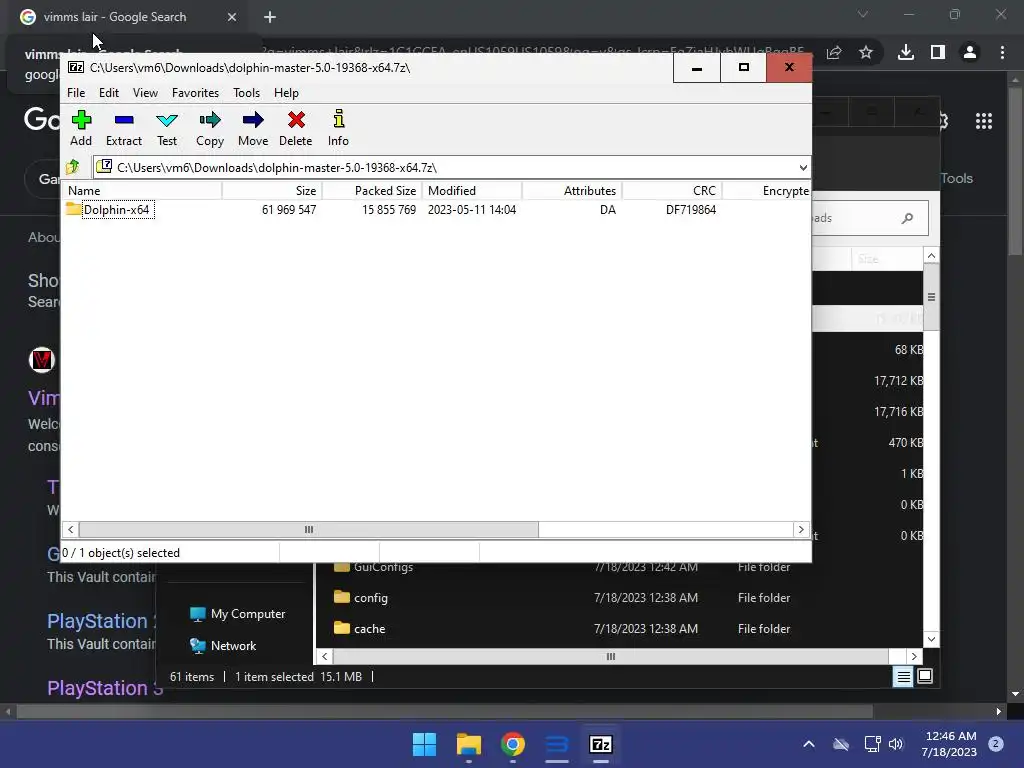Click File Explorer vertical scrollbar down arrow

931,639
